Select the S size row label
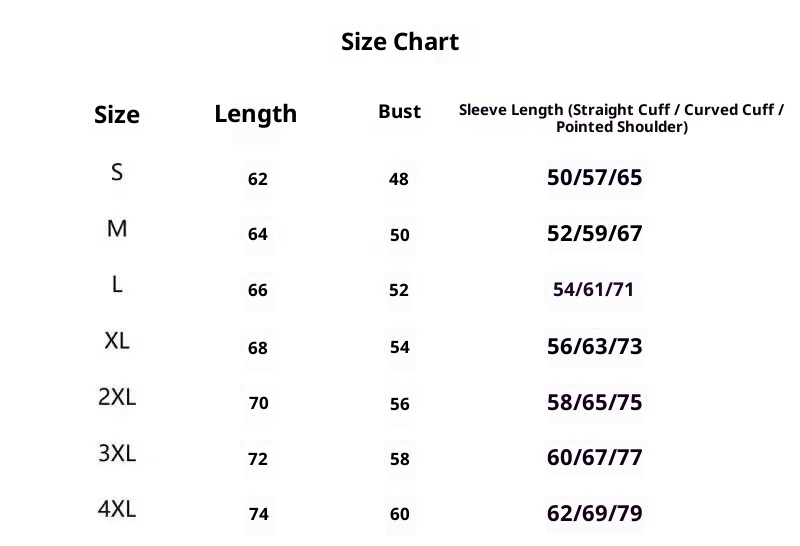The image size is (800, 546). pyautogui.click(x=117, y=172)
